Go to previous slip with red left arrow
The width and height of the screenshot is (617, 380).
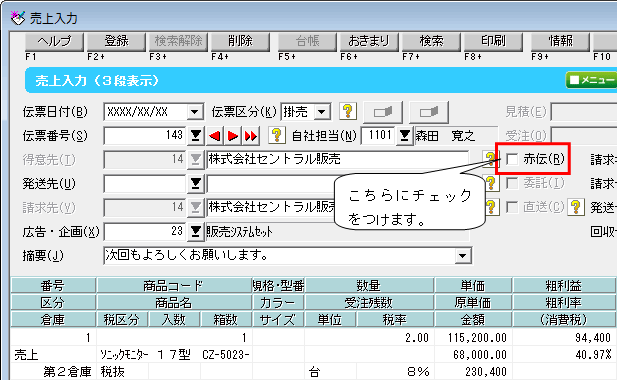click(215, 136)
